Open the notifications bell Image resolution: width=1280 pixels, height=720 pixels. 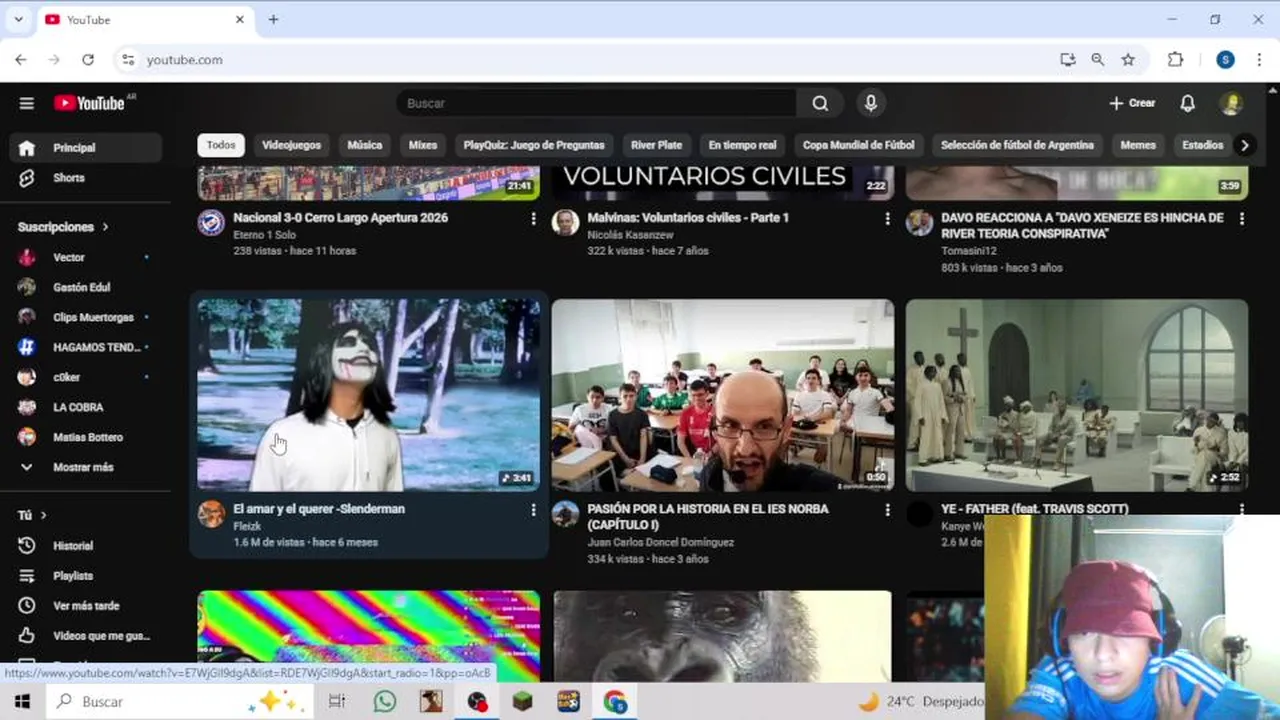tap(1187, 103)
